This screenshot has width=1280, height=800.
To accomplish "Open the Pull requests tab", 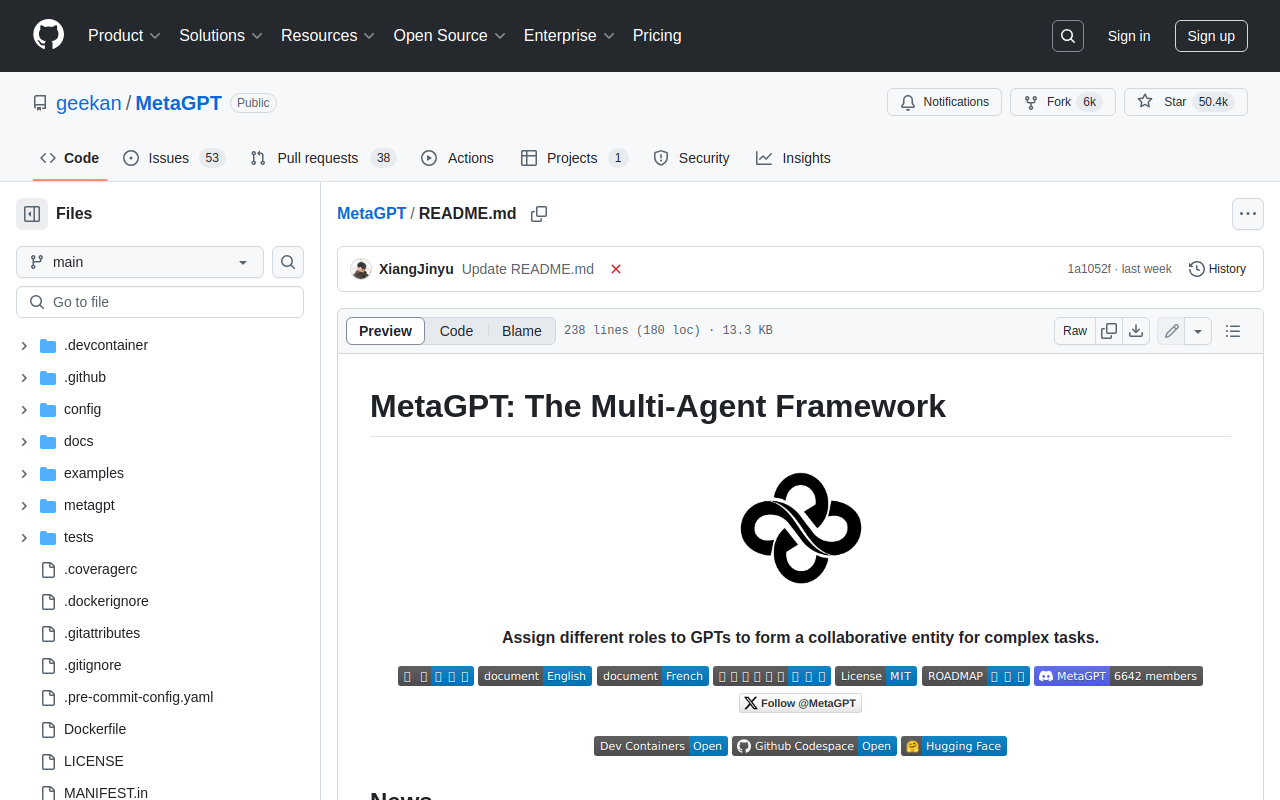I will click(323, 158).
